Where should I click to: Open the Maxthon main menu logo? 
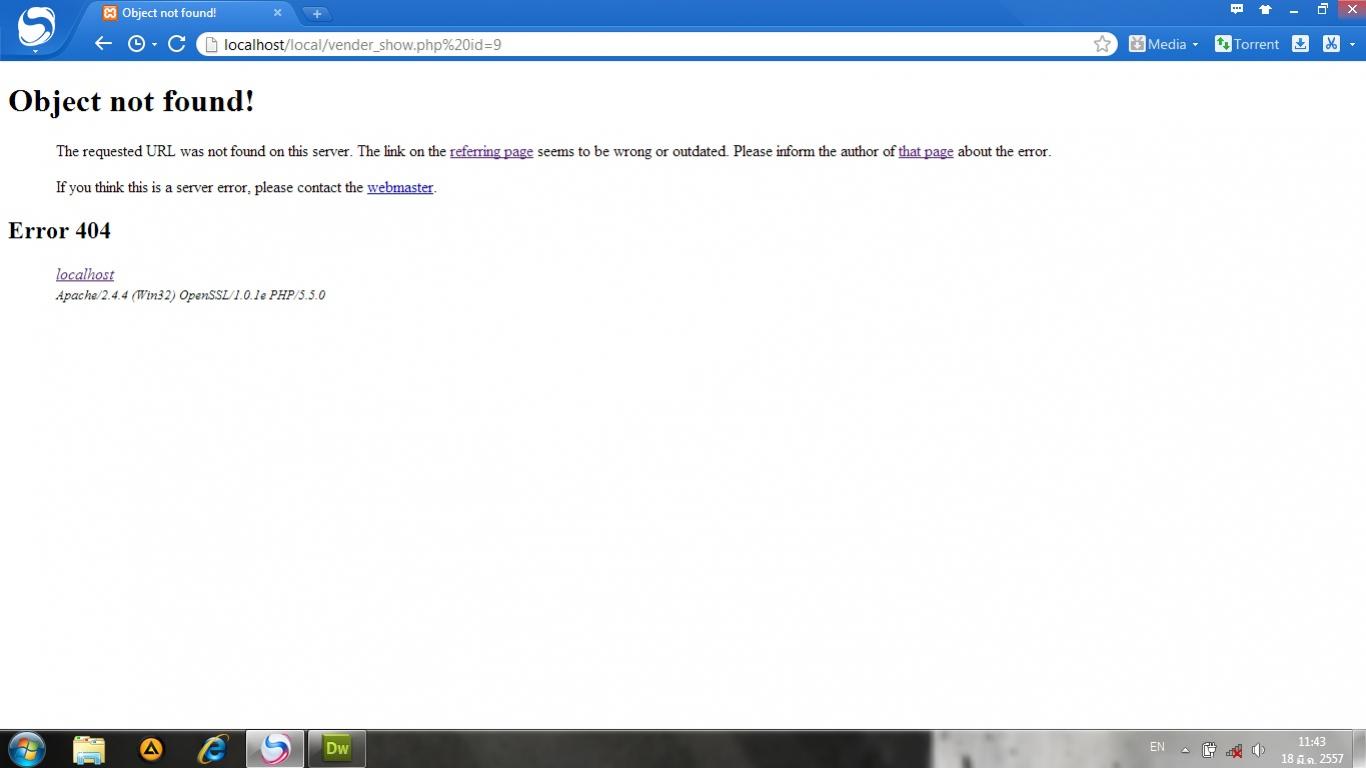(x=37, y=25)
